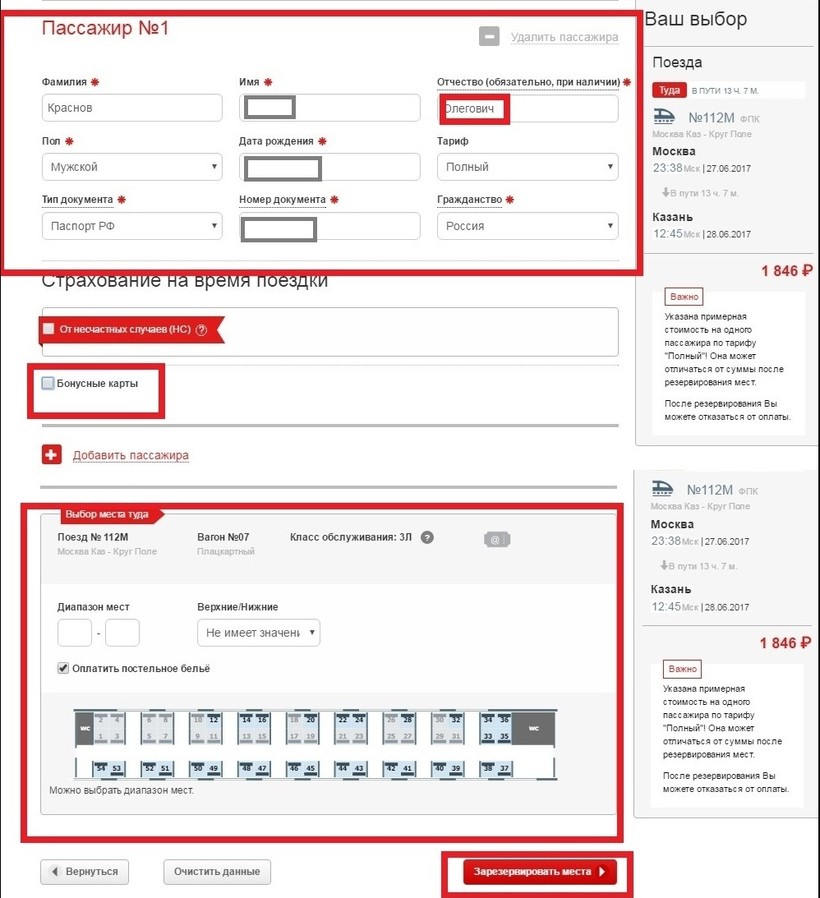Click the Очистить данные button
Screen dimensions: 820x898
coord(217,872)
